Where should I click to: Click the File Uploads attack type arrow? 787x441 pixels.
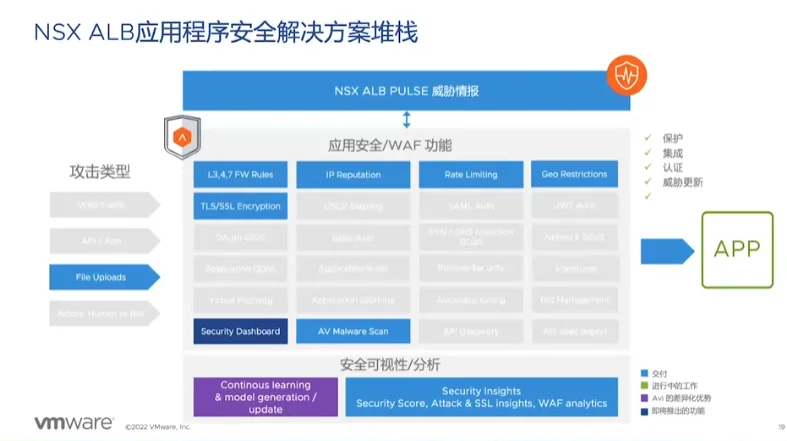click(104, 277)
